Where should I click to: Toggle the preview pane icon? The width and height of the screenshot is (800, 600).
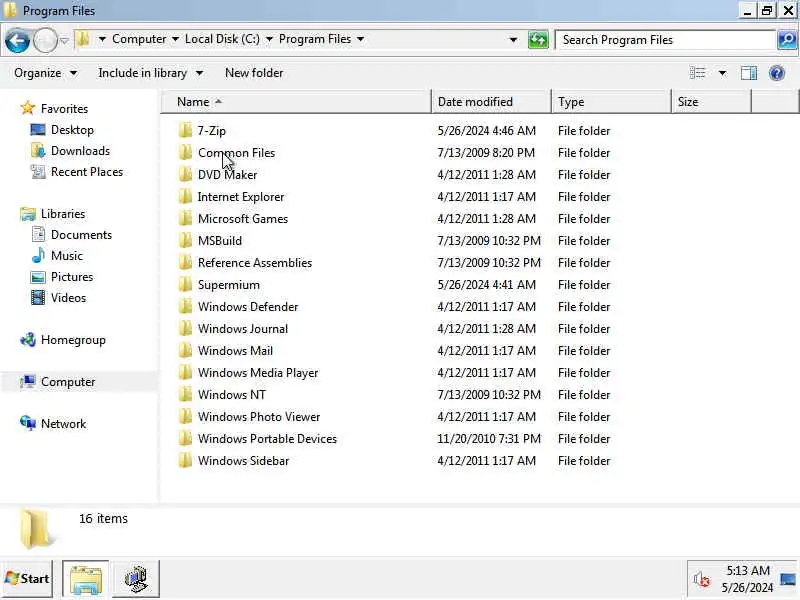(748, 73)
